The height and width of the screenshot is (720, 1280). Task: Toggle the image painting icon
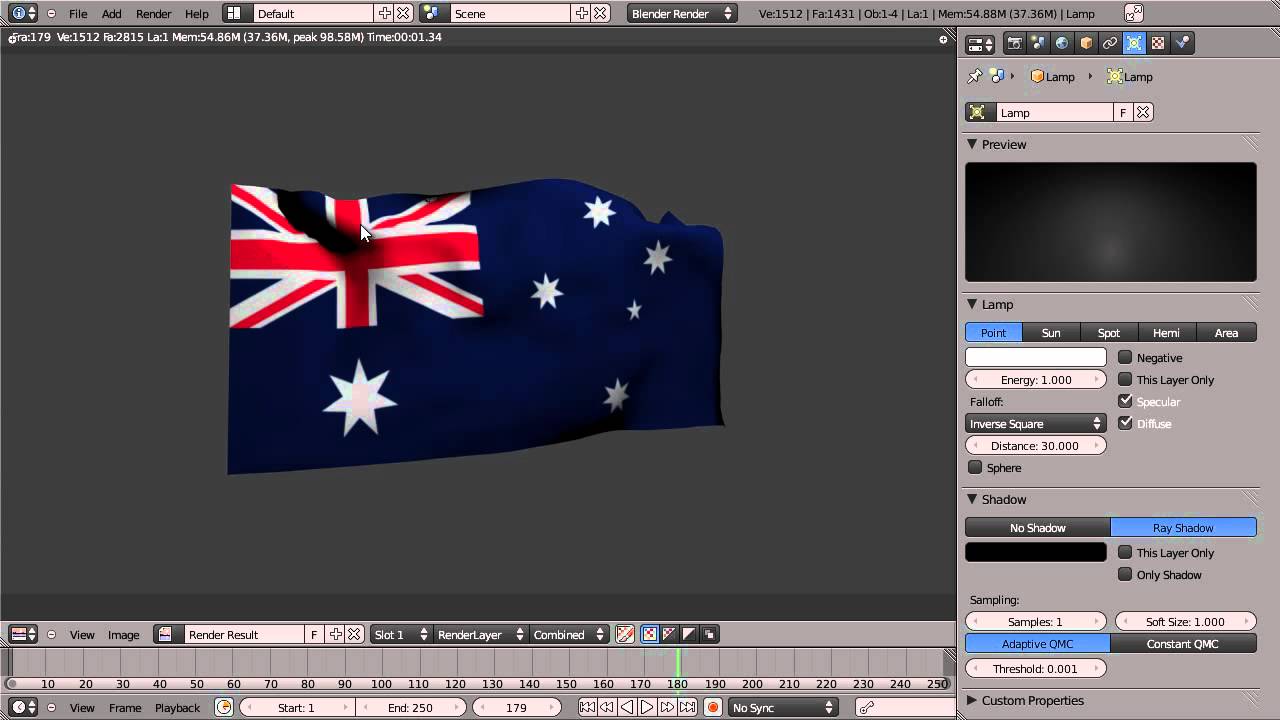(625, 634)
